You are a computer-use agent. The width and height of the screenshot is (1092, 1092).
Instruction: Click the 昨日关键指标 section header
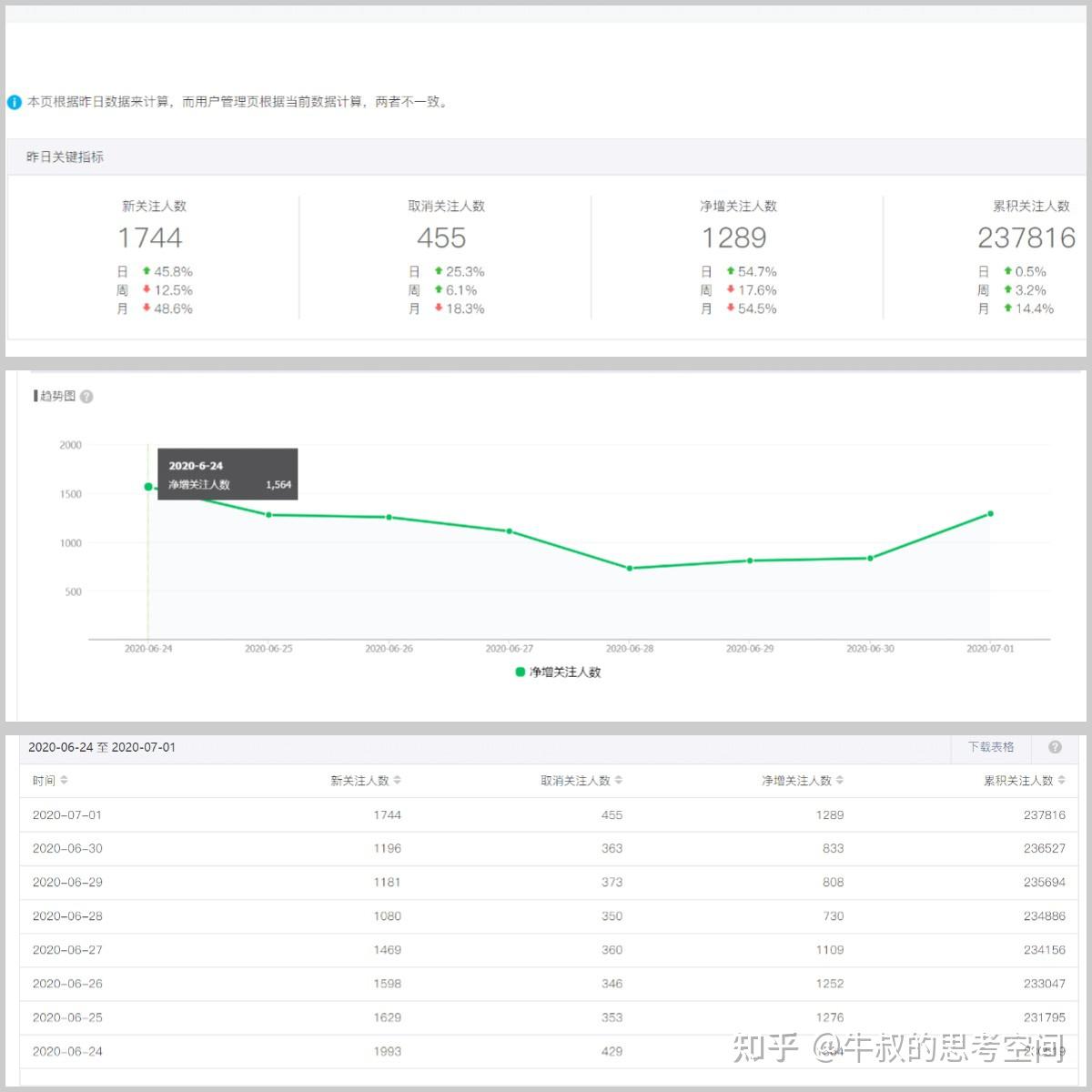(x=66, y=157)
